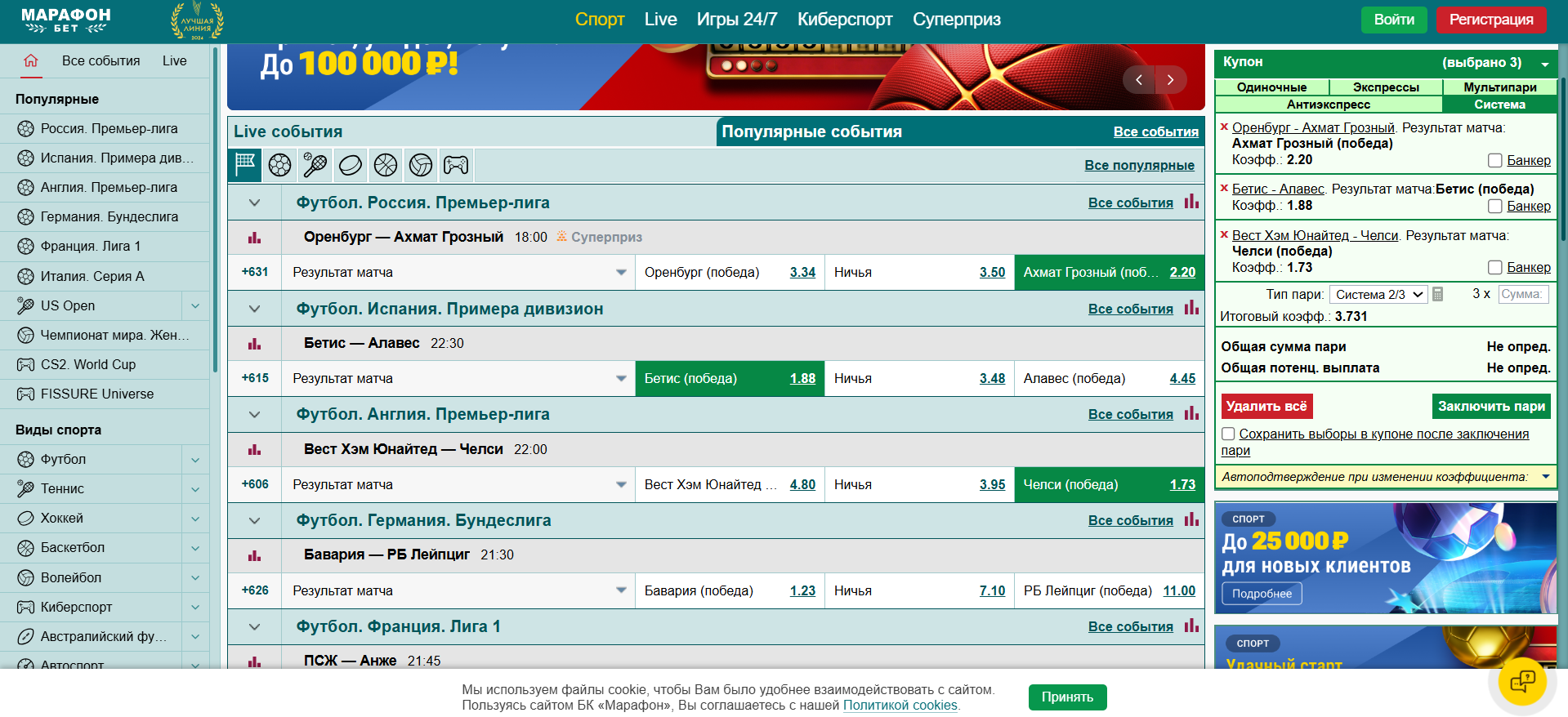Image resolution: width=1568 pixels, height=717 pixels.
Task: Collapse the Футбол. Испания. Примера дивизион section
Action: (254, 309)
